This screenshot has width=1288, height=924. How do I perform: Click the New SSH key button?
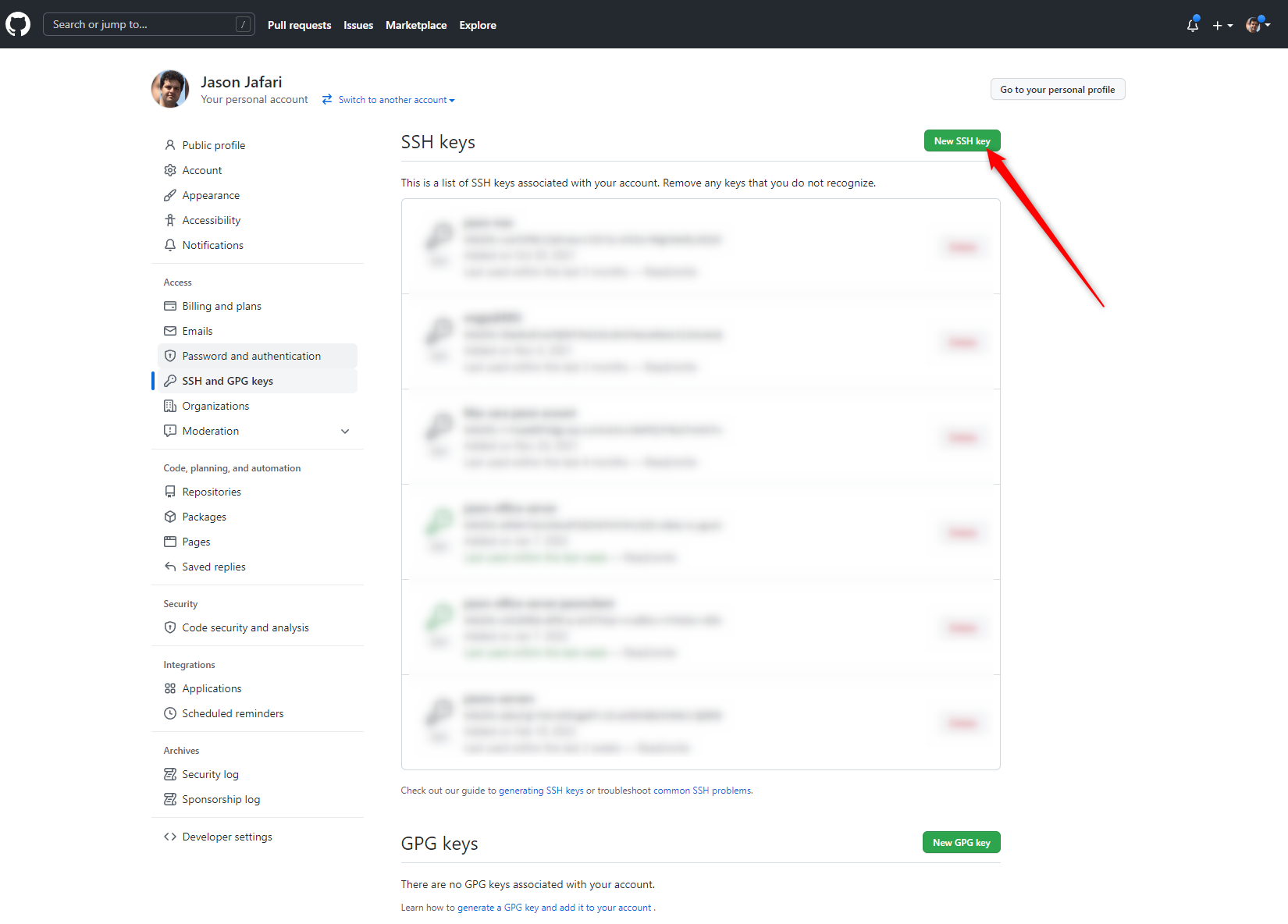click(962, 140)
